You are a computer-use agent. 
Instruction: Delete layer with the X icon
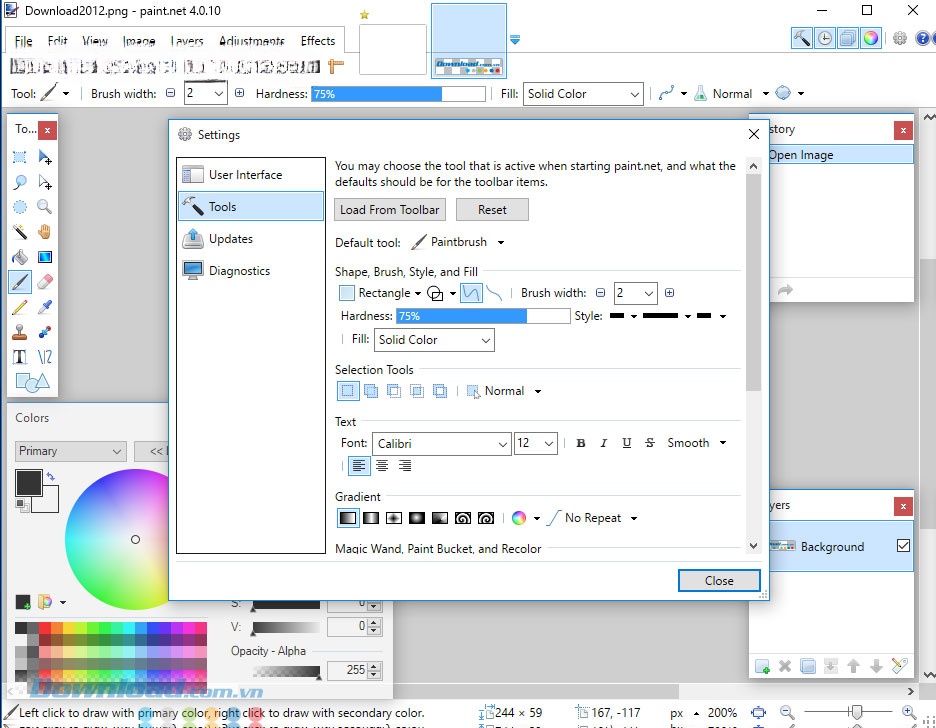[x=785, y=666]
